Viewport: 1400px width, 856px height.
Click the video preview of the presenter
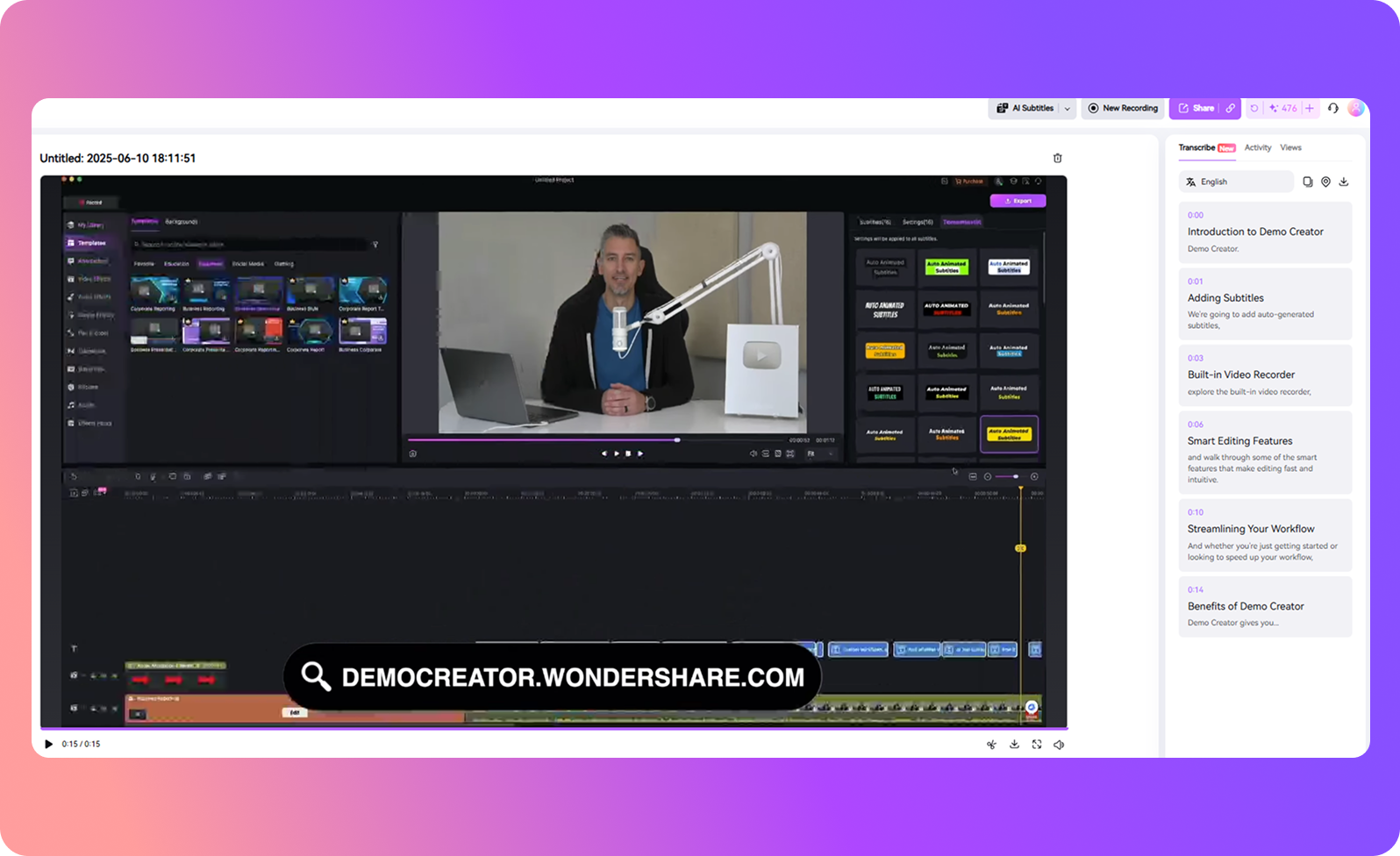tap(622, 323)
